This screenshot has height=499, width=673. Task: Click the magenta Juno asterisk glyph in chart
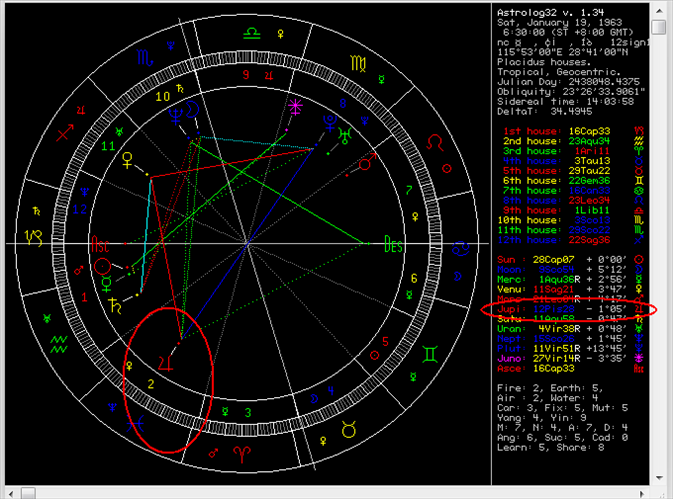tap(295, 105)
